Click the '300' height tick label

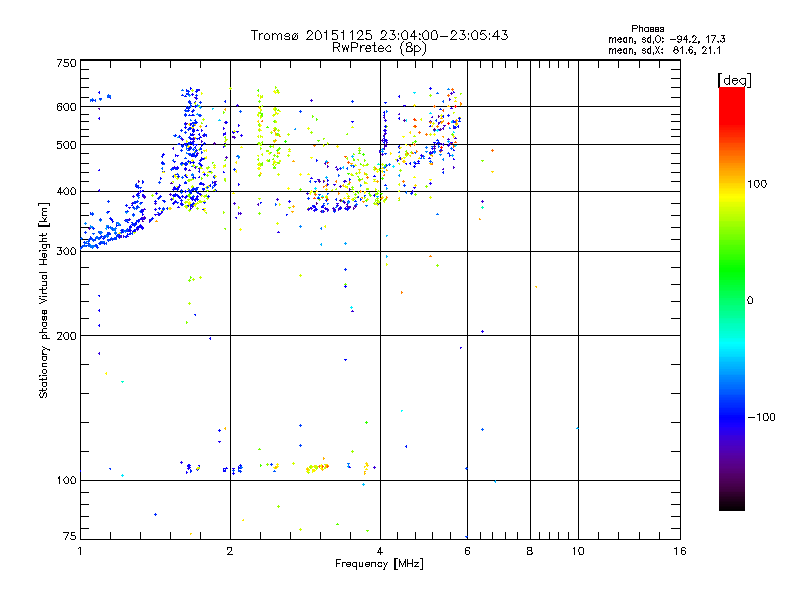click(66, 252)
